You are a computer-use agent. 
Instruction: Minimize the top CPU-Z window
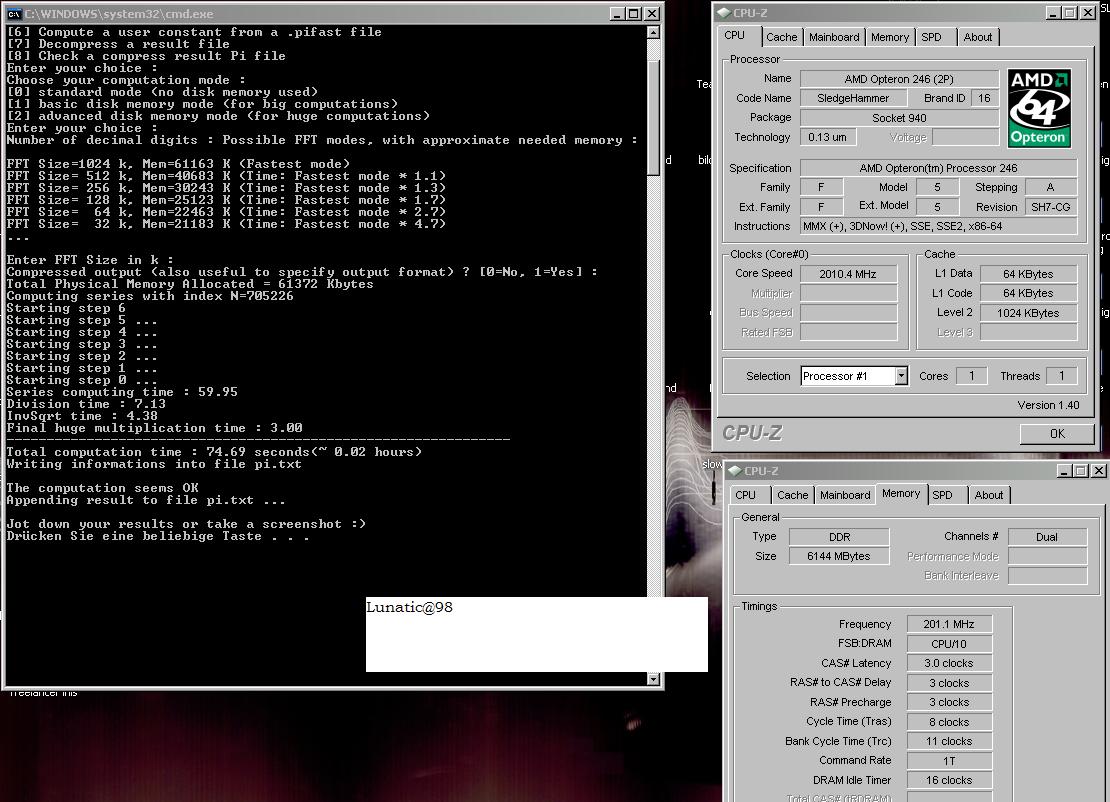[1052, 13]
